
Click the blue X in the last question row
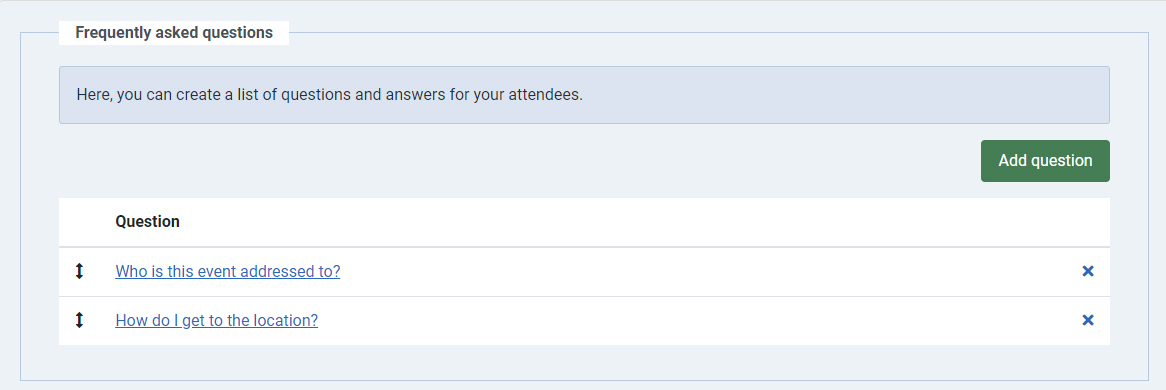coord(1087,320)
